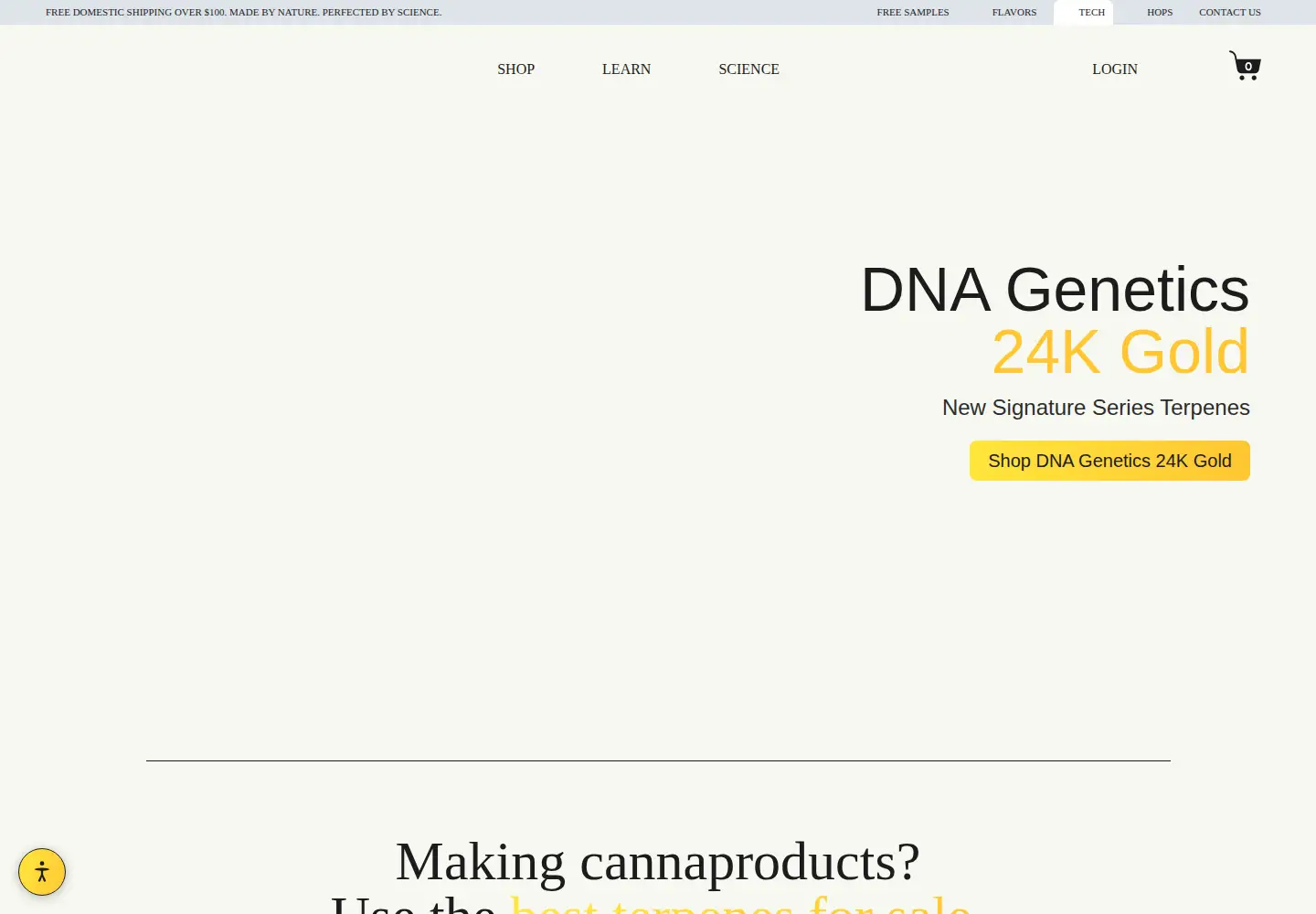1316x914 pixels.
Task: Open the accessibility widget button
Action: tap(42, 872)
